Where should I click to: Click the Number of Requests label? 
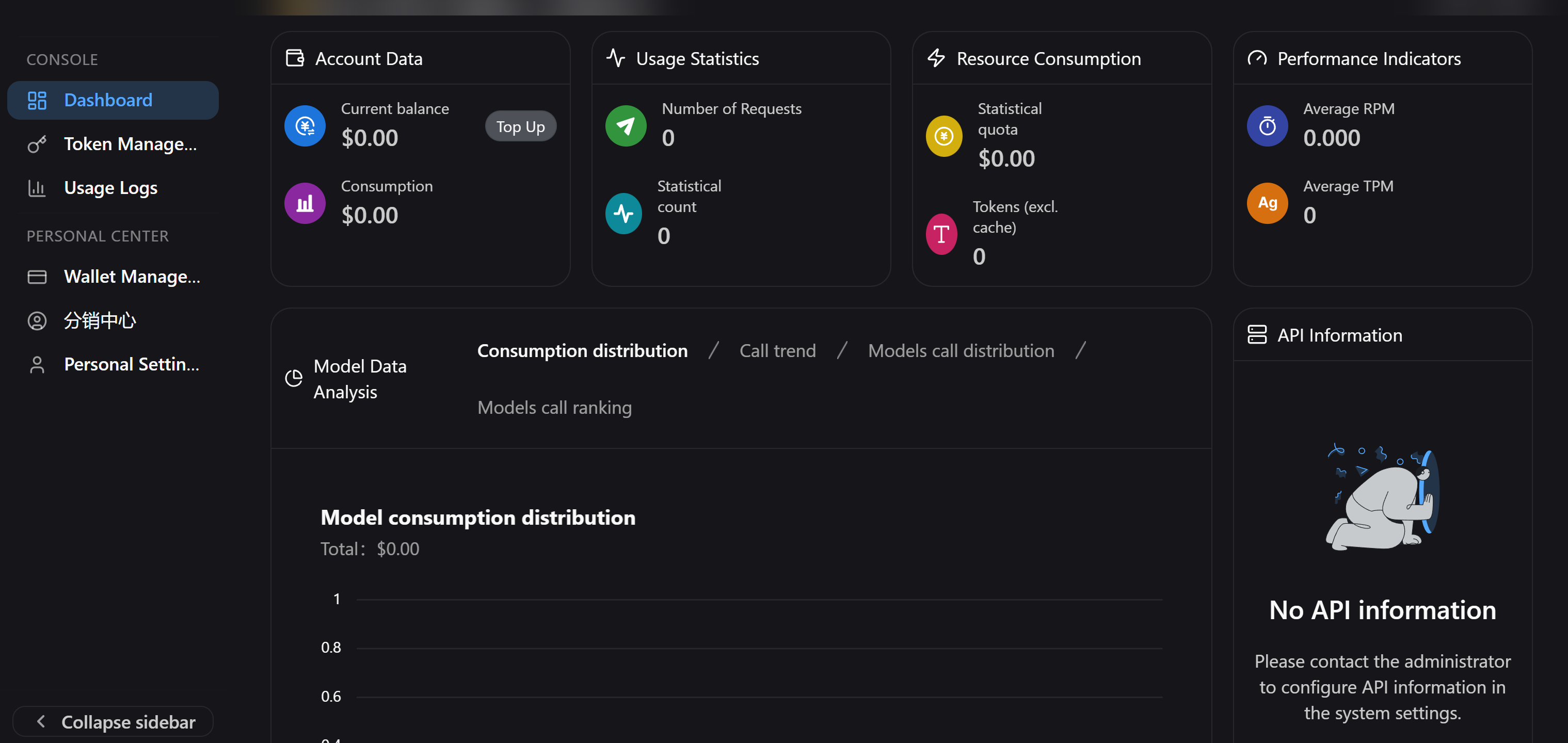pyautogui.click(x=732, y=109)
